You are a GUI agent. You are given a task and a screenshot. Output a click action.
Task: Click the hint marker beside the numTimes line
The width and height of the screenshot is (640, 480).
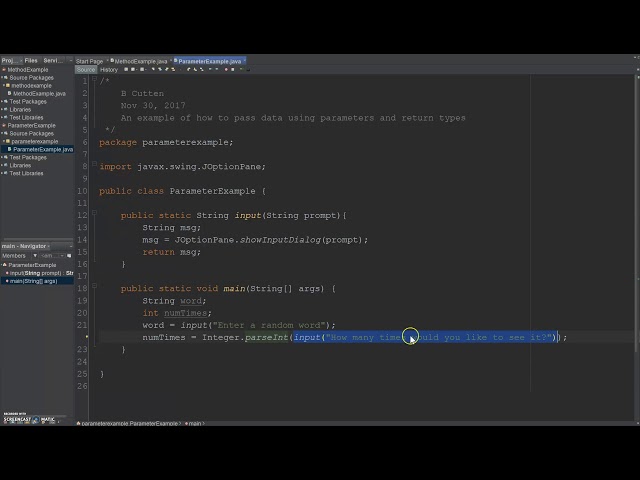click(x=87, y=337)
